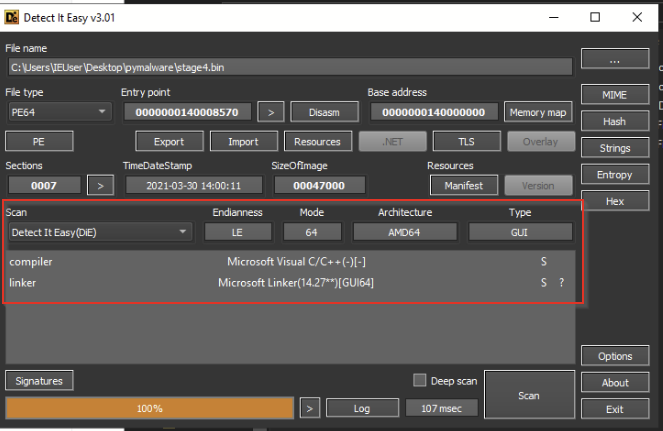Viewport: 663px width, 431px height.
Task: Open the sections arrow button
Action: click(x=101, y=186)
